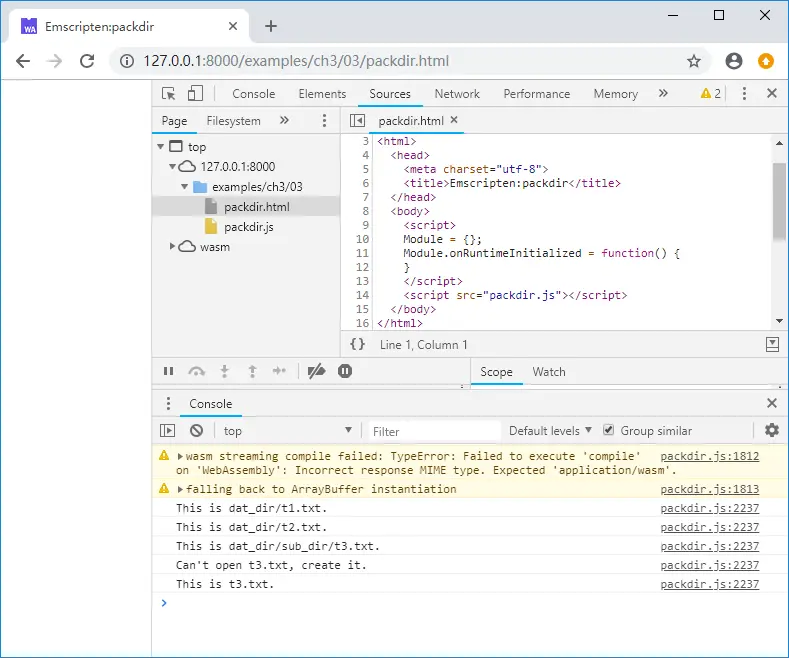Hide the navigator sidebar toggle icon
789x658 pixels.
point(357,120)
